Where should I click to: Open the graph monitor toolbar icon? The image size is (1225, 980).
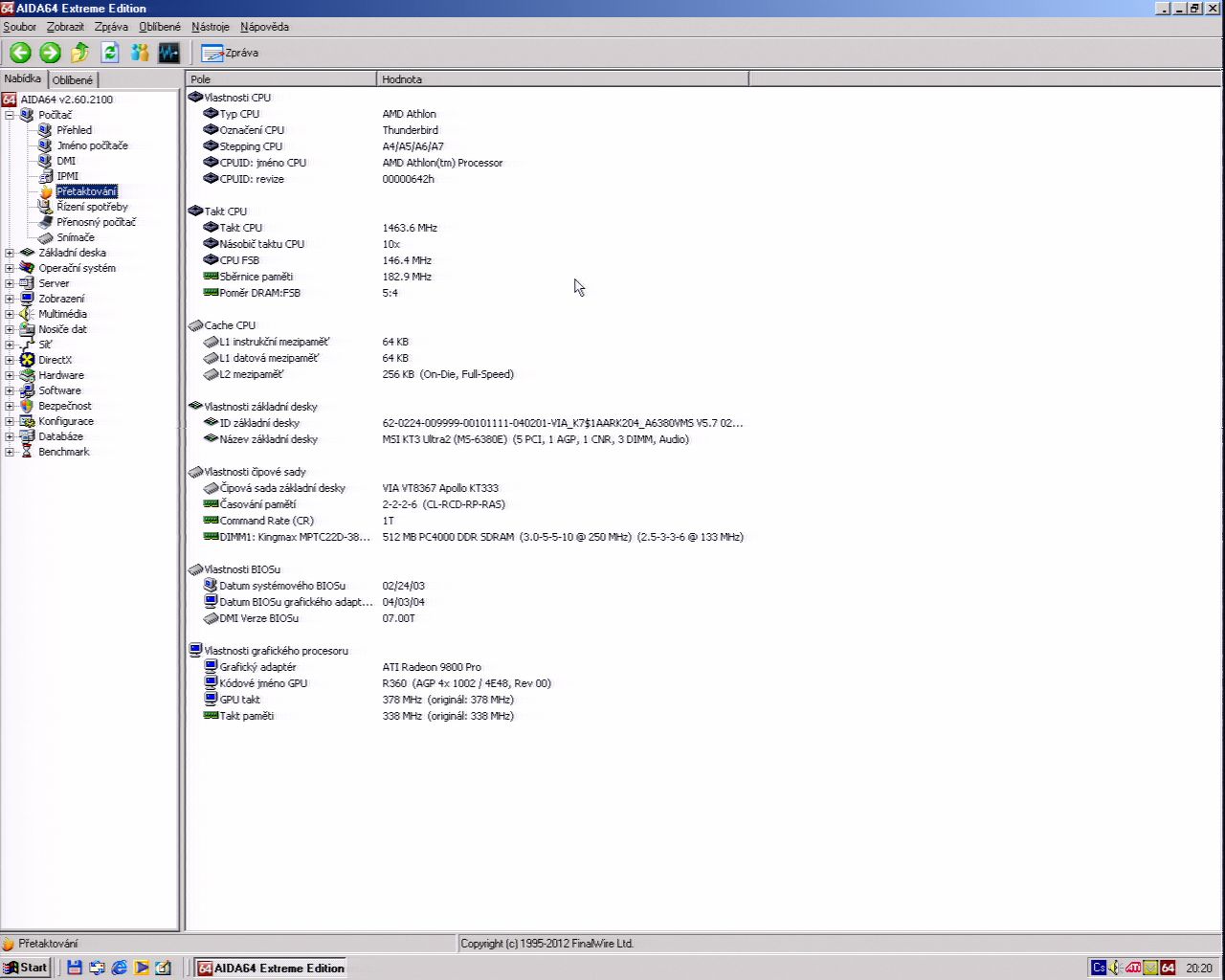click(x=169, y=53)
